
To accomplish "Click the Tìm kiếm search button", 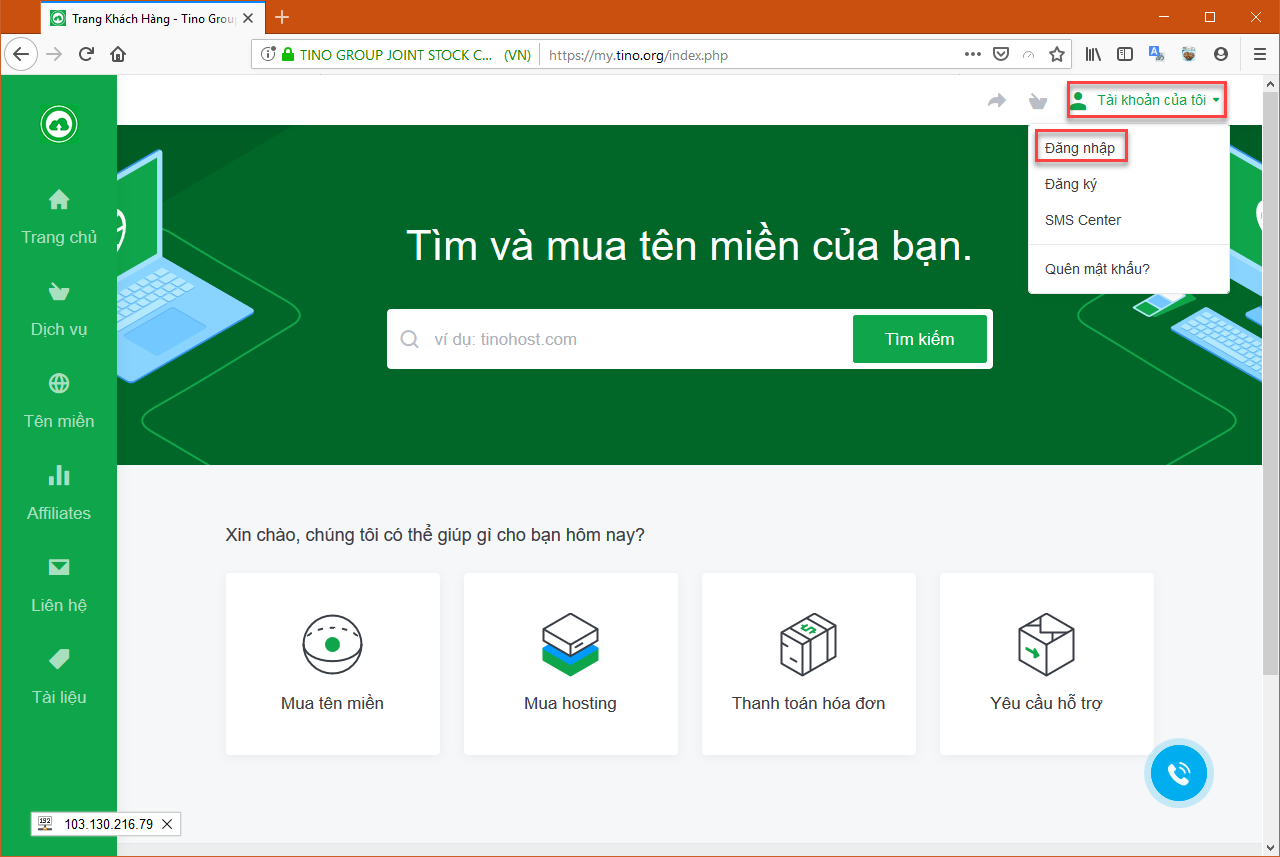I will point(920,339).
